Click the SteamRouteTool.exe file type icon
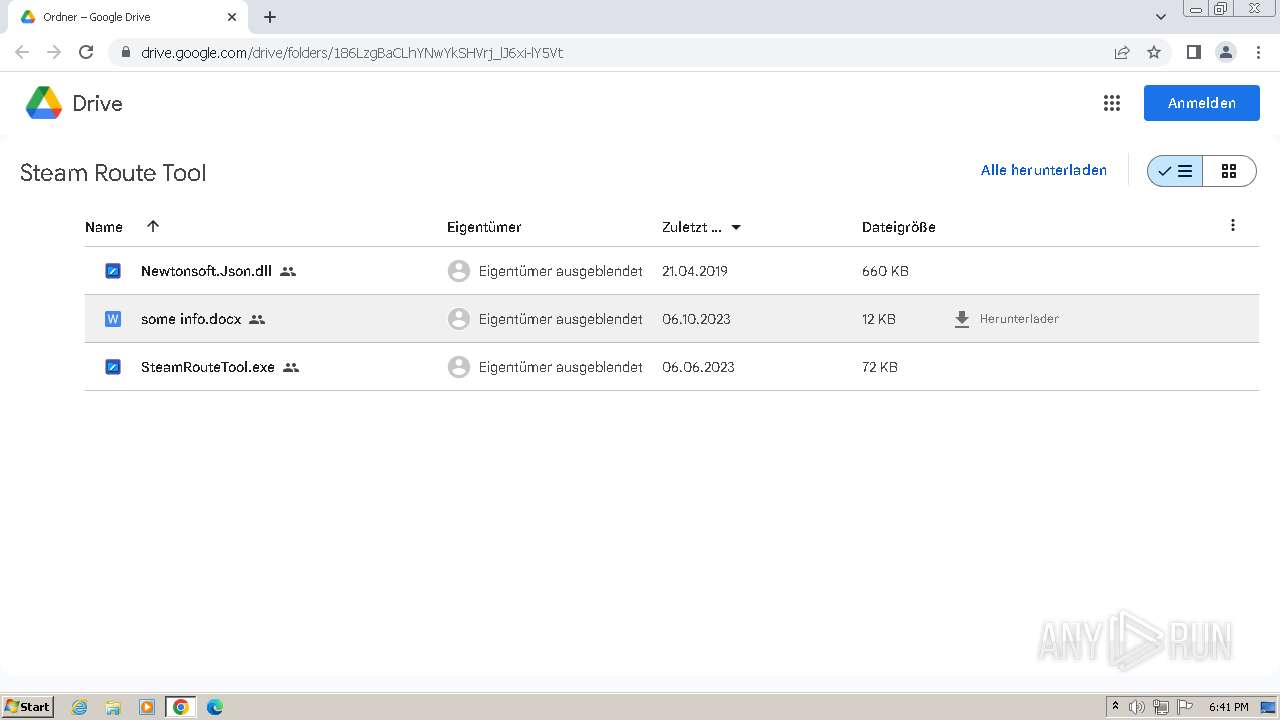The image size is (1280, 720). (x=113, y=367)
